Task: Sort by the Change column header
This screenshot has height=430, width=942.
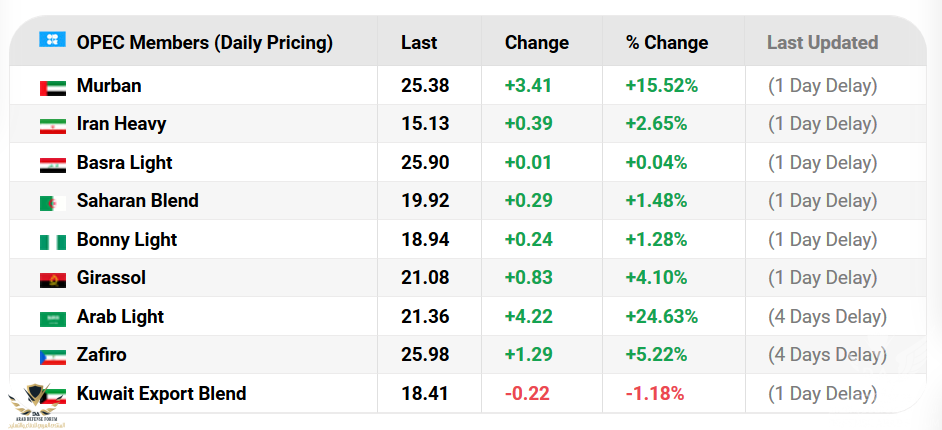Action: tap(537, 43)
